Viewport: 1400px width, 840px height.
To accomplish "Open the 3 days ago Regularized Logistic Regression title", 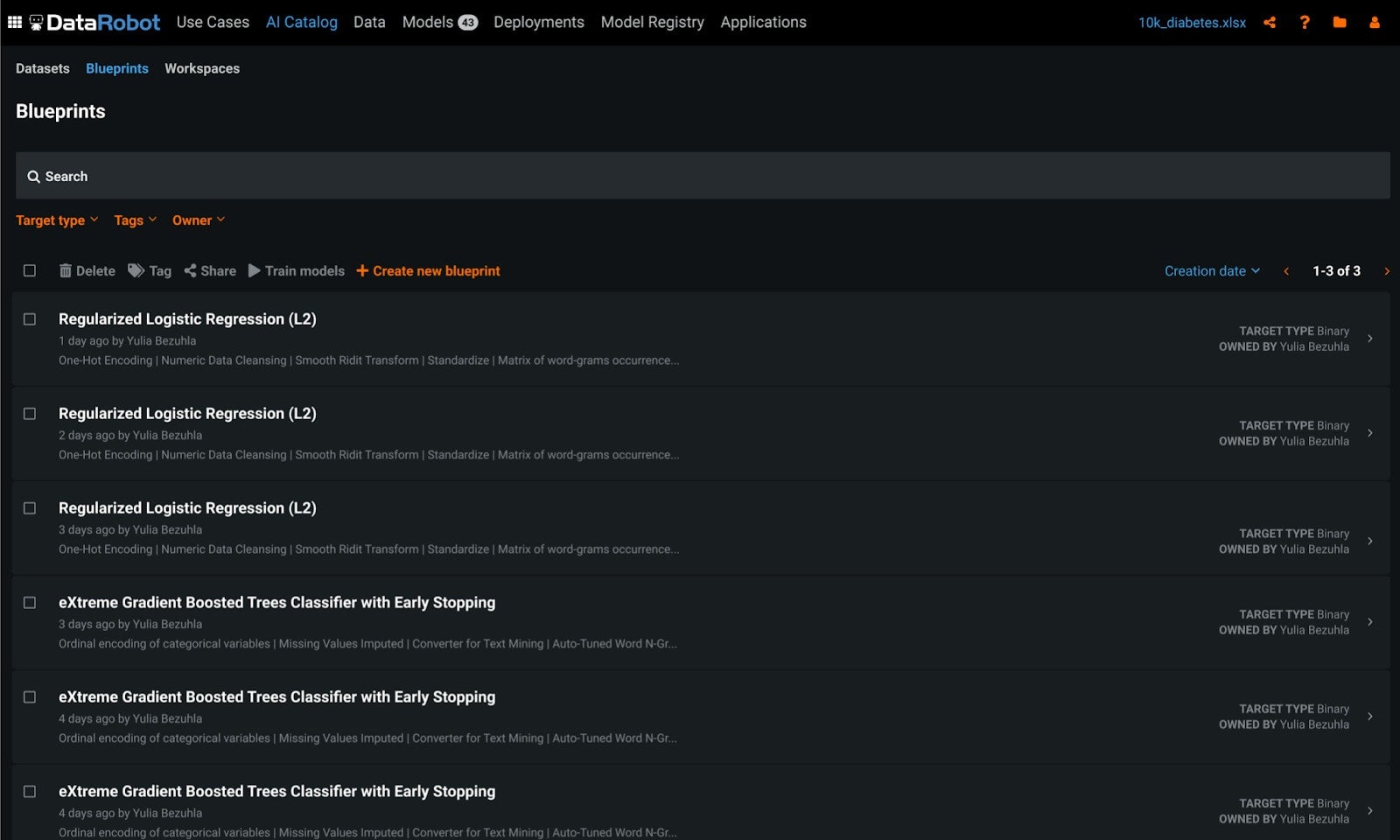I will (187, 508).
